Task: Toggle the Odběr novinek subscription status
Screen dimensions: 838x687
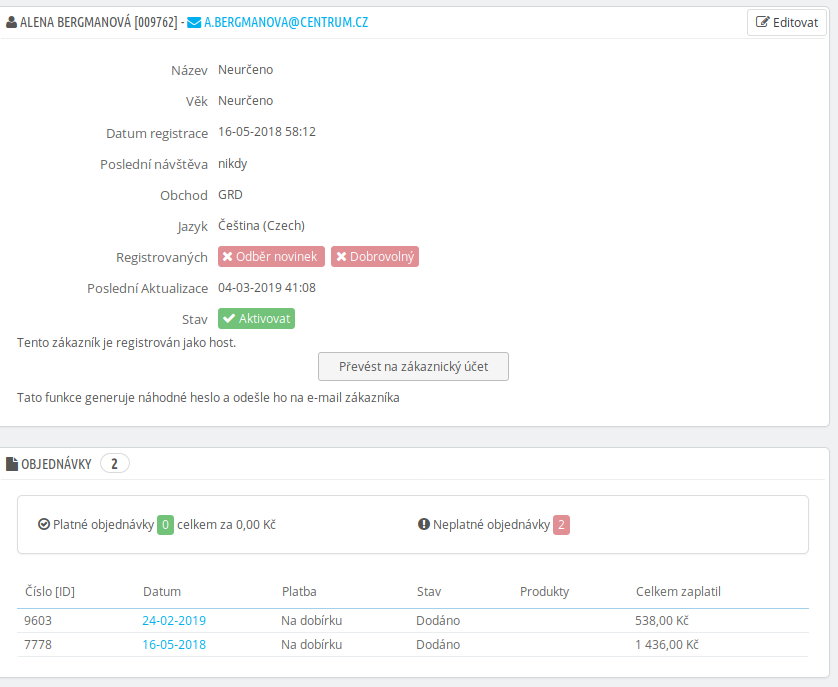Action: (x=270, y=257)
